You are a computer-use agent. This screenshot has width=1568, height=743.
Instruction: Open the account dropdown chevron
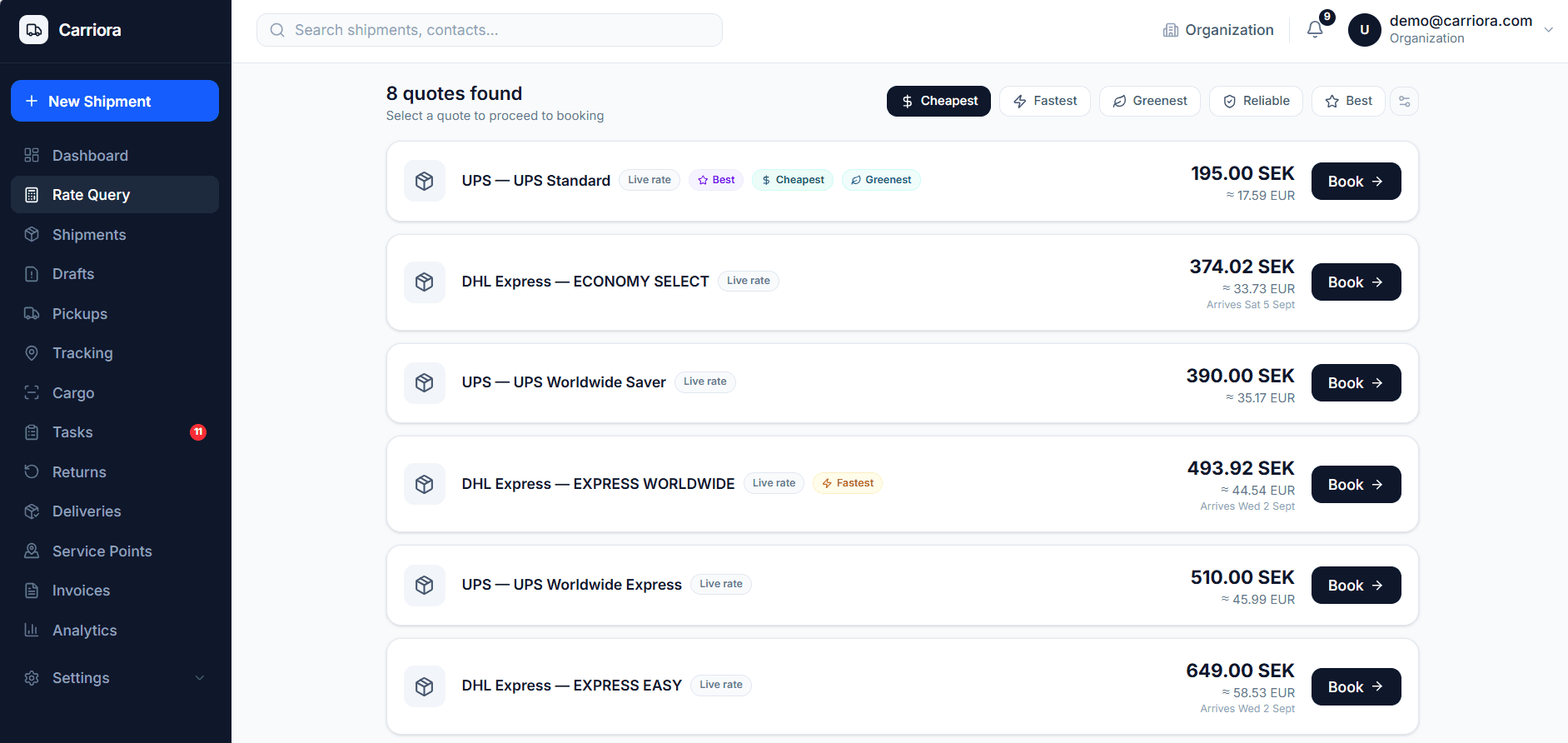click(1549, 30)
